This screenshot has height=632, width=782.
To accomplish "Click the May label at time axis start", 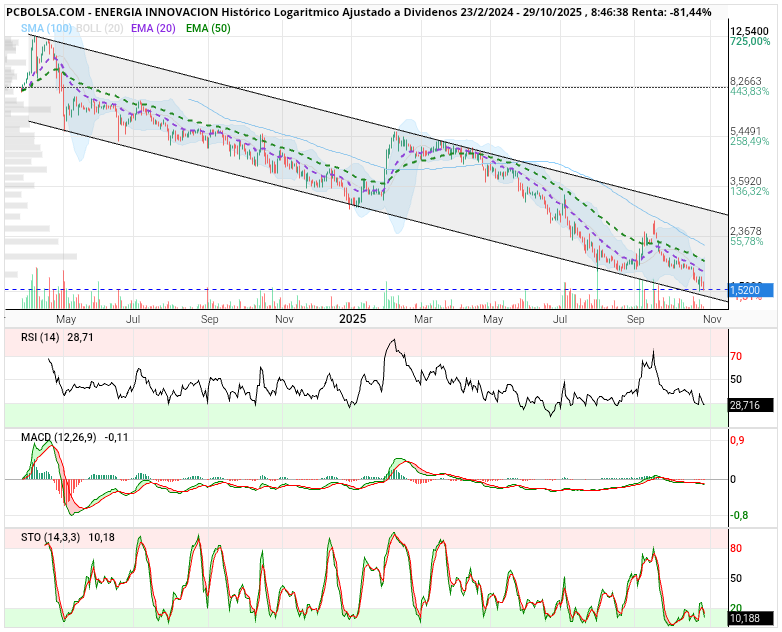I will tap(66, 320).
